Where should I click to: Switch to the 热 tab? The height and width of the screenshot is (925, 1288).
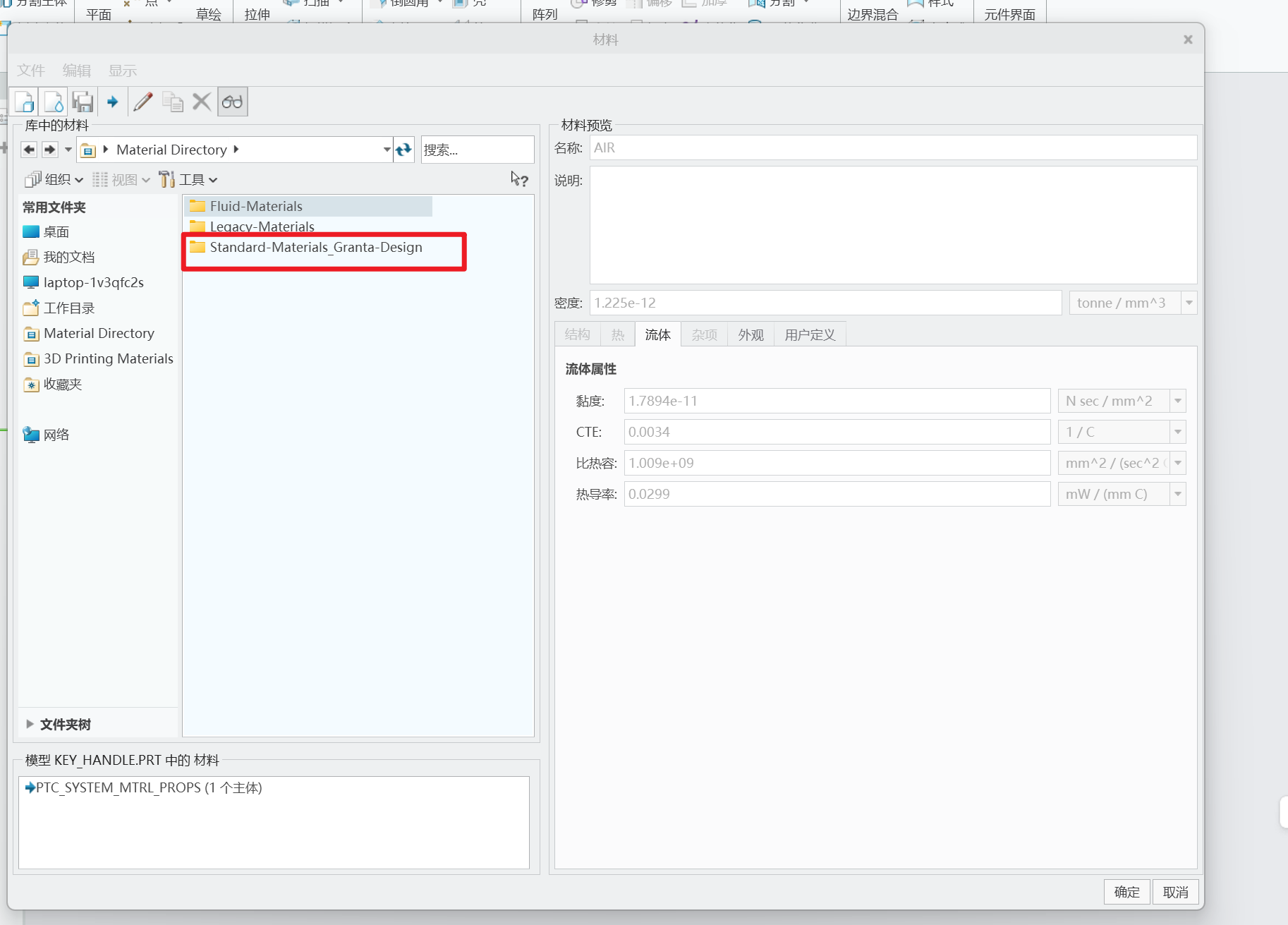click(x=618, y=334)
